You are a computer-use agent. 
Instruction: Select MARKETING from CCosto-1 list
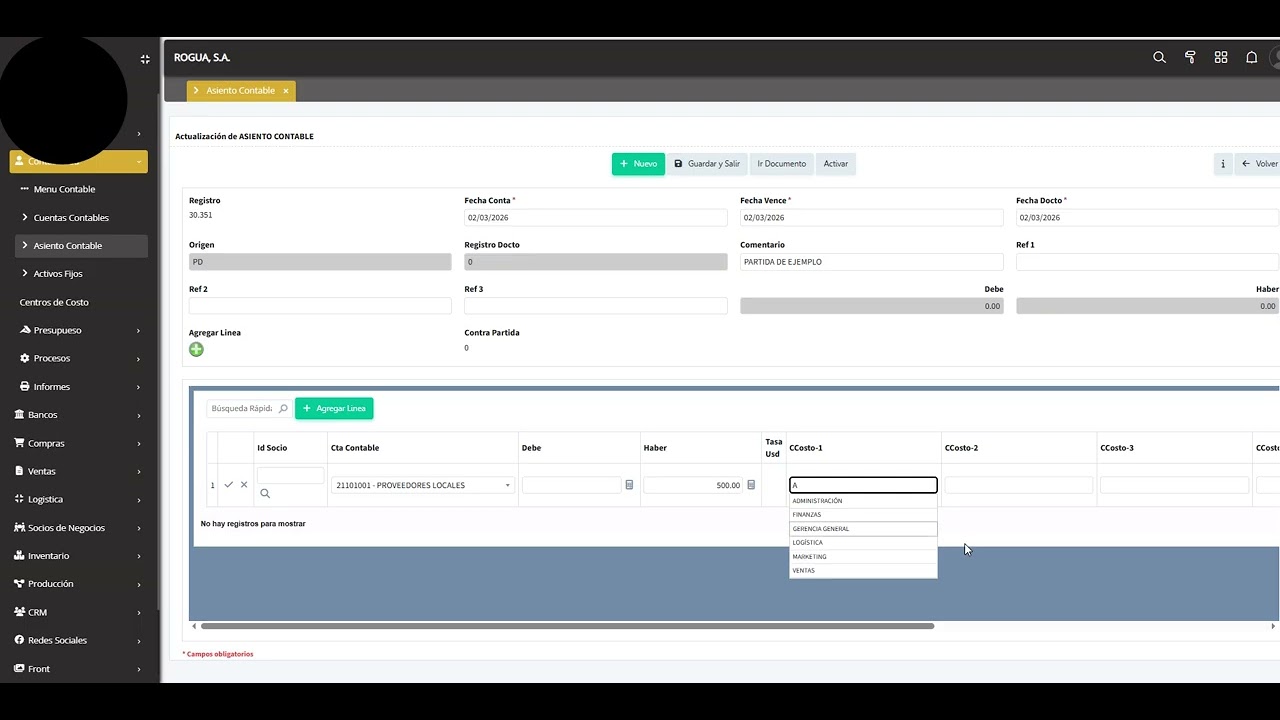863,557
